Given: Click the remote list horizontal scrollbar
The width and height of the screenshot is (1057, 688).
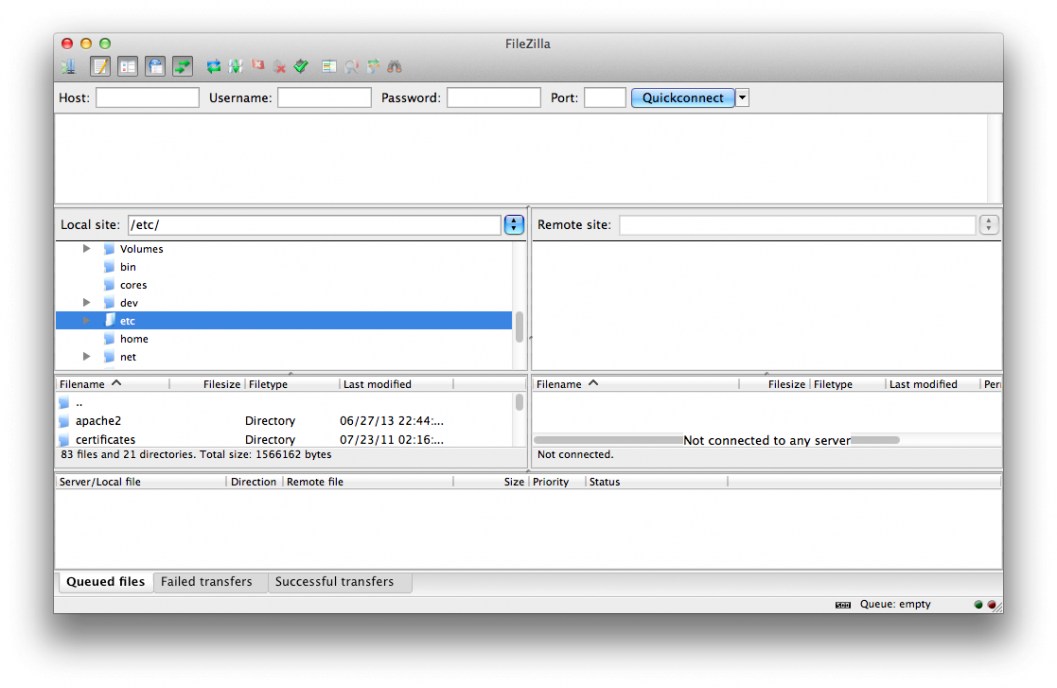Looking at the screenshot, I should (716, 440).
